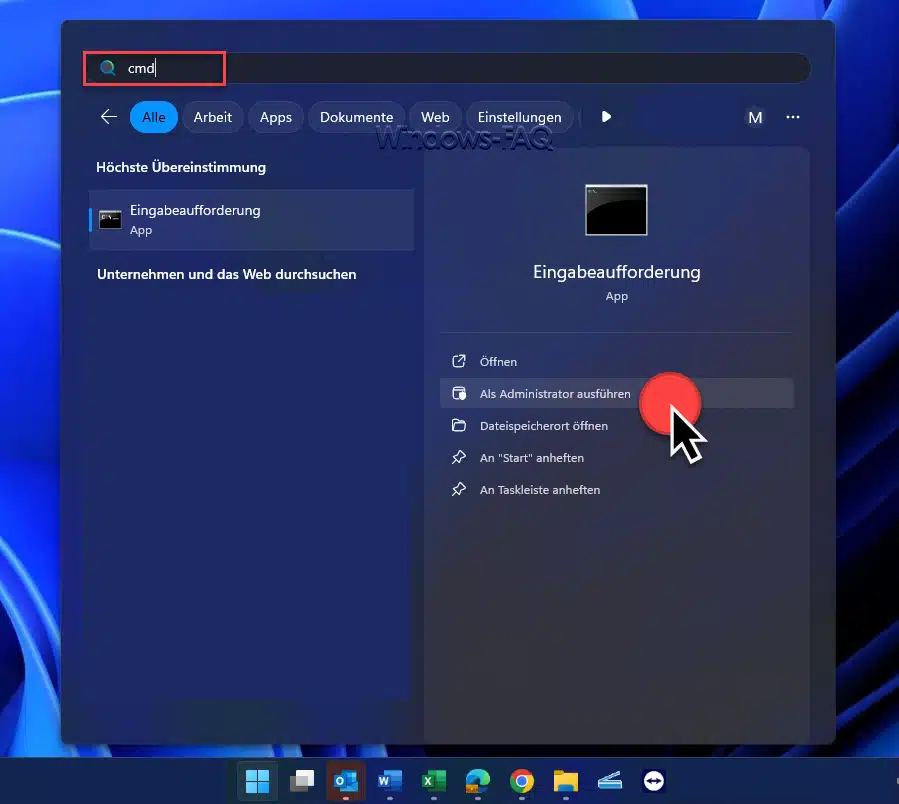Click the pin icon beside An Taskleiste anheften
This screenshot has height=804, width=899.
click(x=459, y=489)
